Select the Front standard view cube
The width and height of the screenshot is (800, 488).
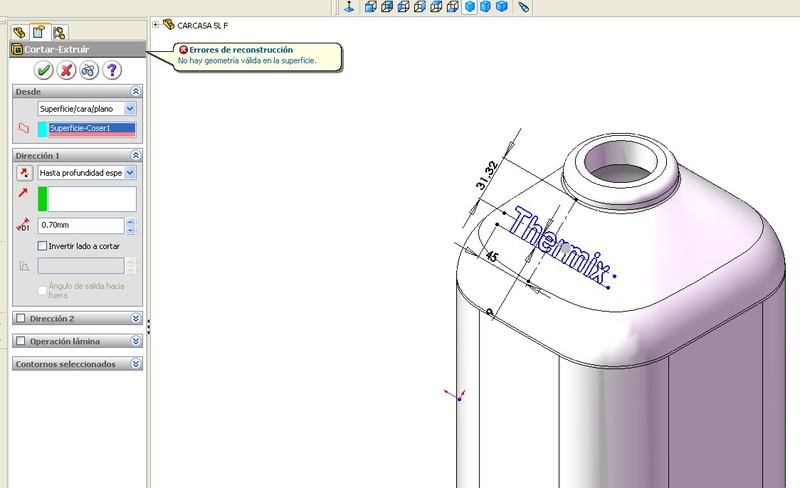pos(371,7)
